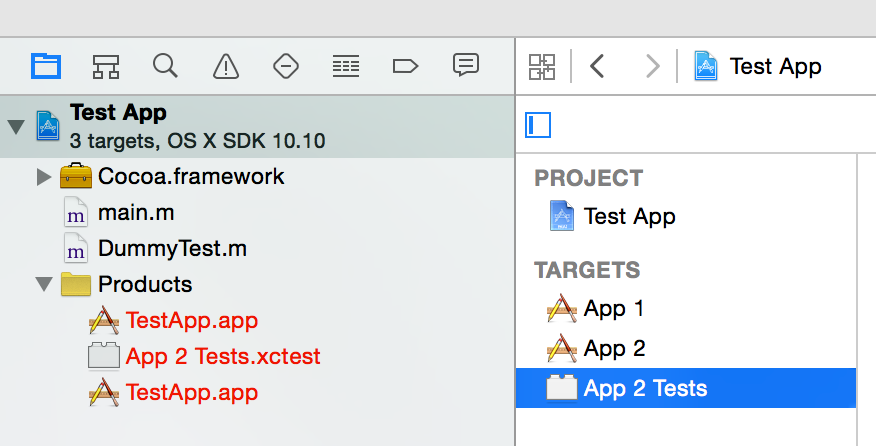Click the main.m file icon
Viewport: 876px width, 446px height.
click(x=75, y=212)
